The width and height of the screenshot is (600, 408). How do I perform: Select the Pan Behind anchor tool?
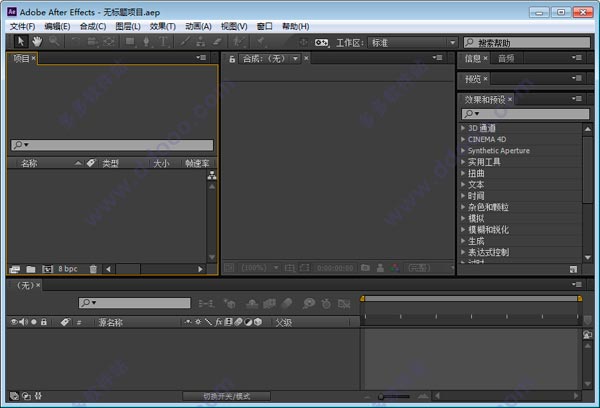coord(109,41)
